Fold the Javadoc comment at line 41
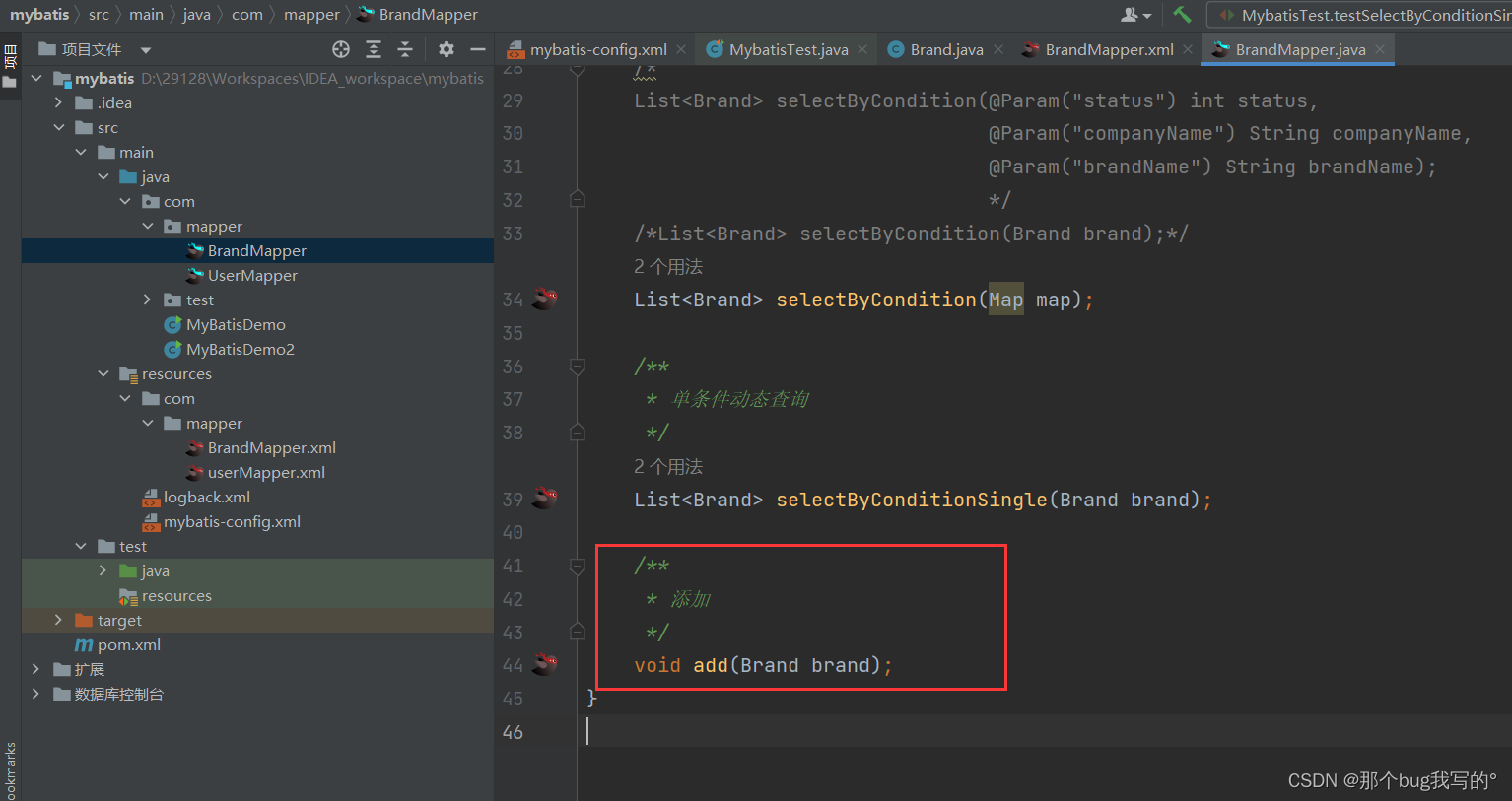The image size is (1512, 801). point(578,566)
